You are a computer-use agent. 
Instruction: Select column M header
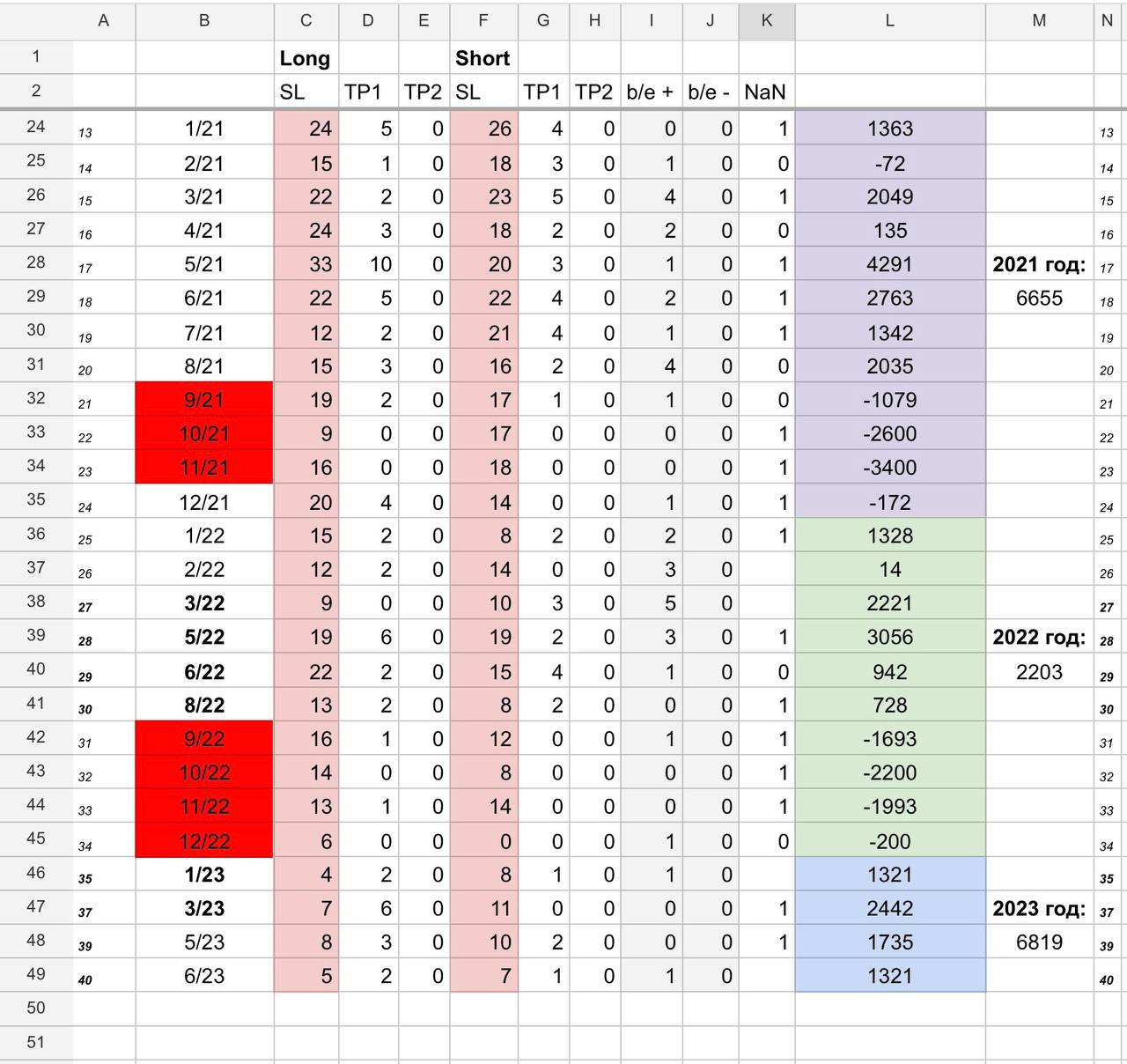(1039, 20)
